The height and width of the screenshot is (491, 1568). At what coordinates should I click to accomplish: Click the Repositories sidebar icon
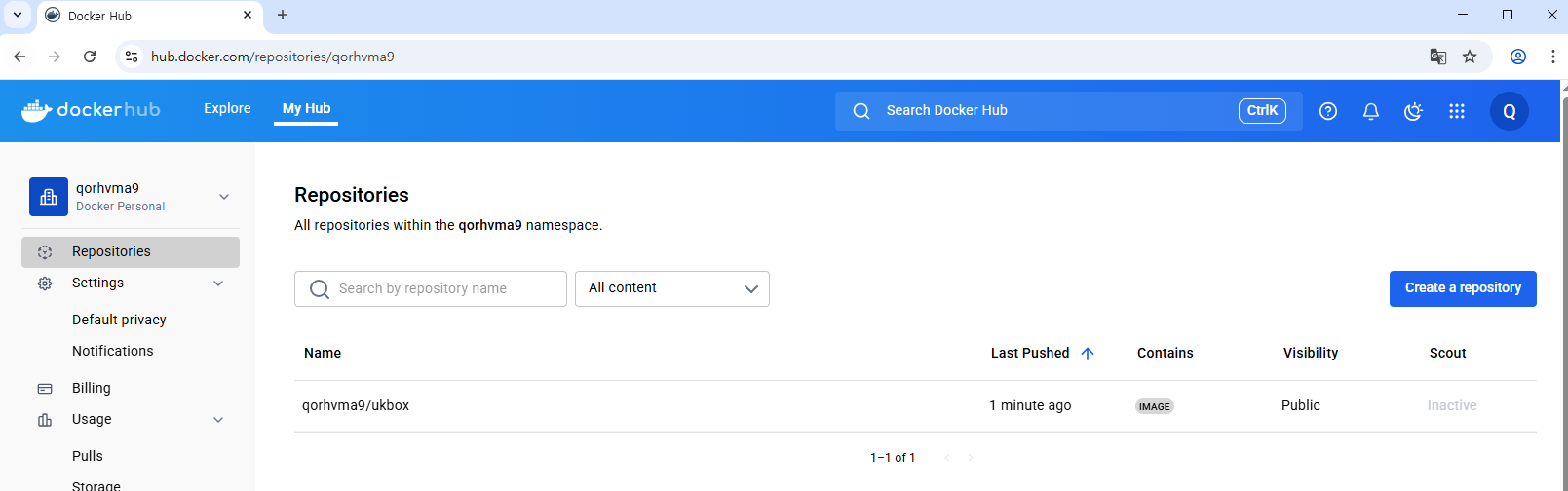45,252
